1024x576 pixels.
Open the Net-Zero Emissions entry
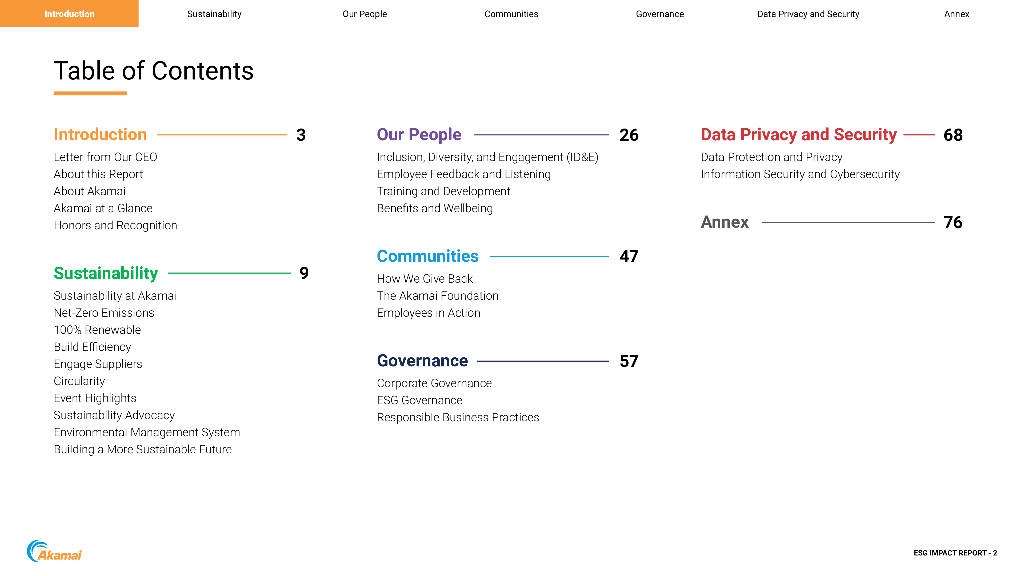coord(104,313)
